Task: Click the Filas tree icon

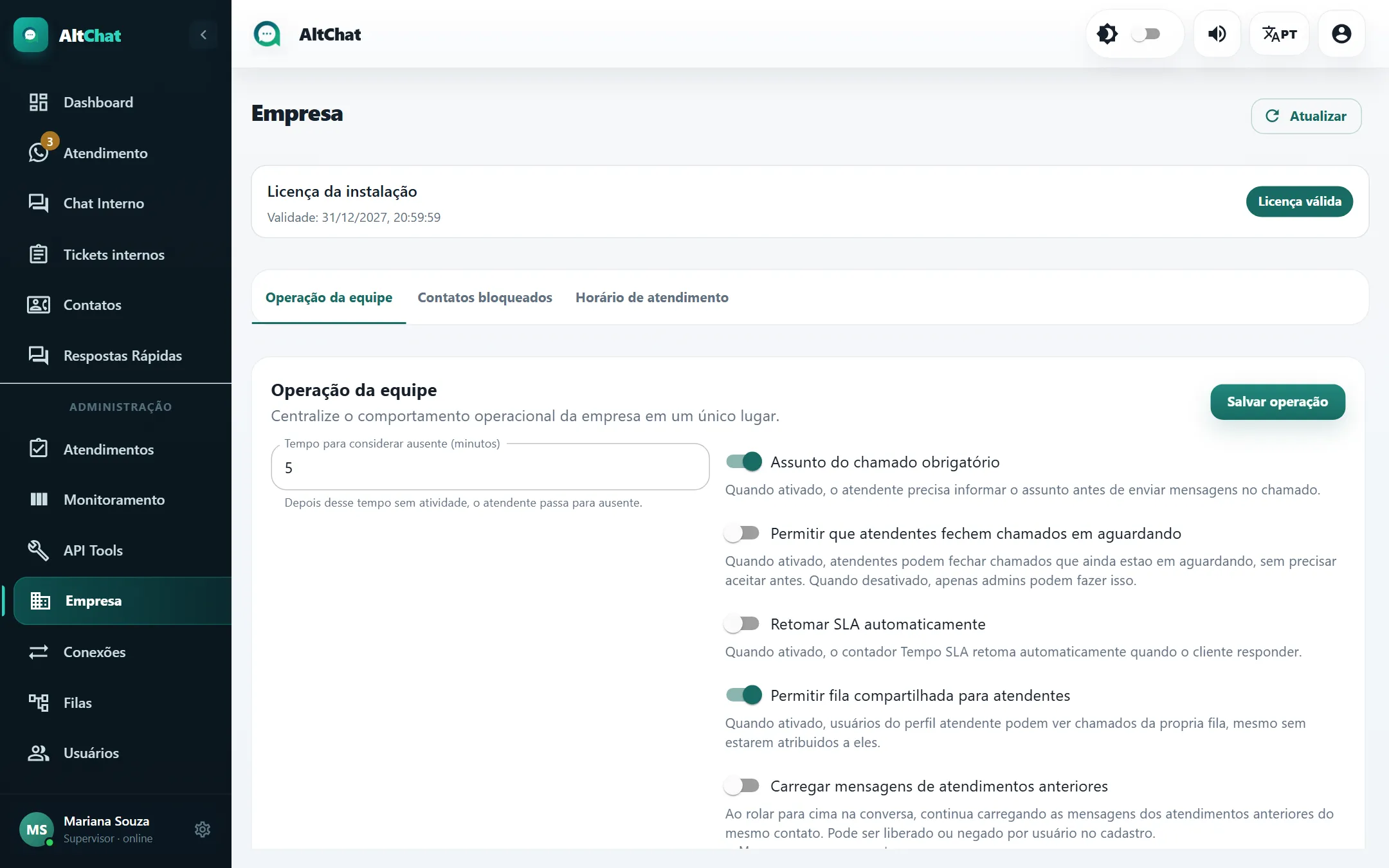Action: [x=39, y=703]
